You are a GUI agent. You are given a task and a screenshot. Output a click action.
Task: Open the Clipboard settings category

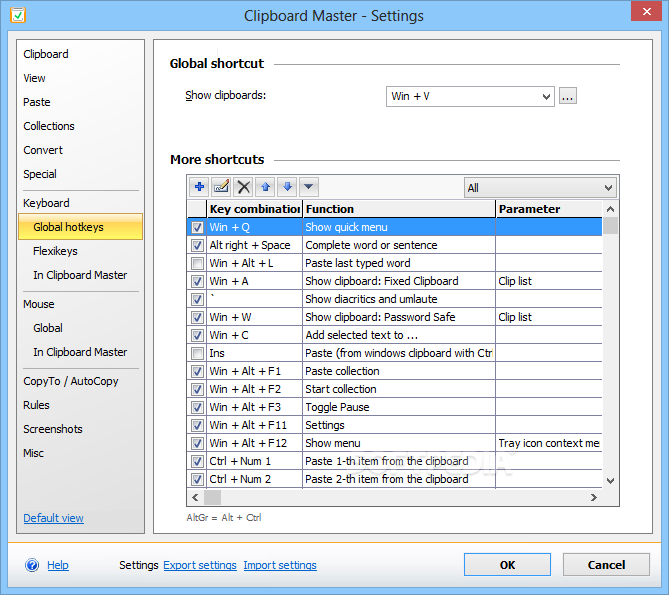46,54
